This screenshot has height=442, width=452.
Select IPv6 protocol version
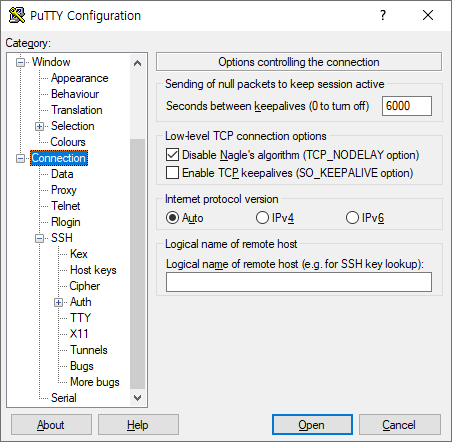coord(352,218)
